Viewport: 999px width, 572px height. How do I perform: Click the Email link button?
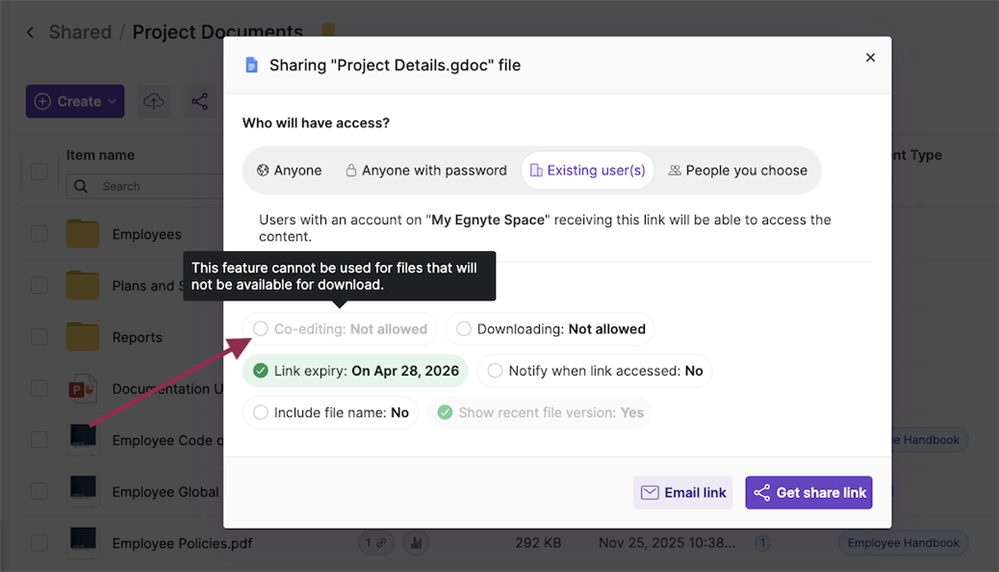click(x=683, y=492)
